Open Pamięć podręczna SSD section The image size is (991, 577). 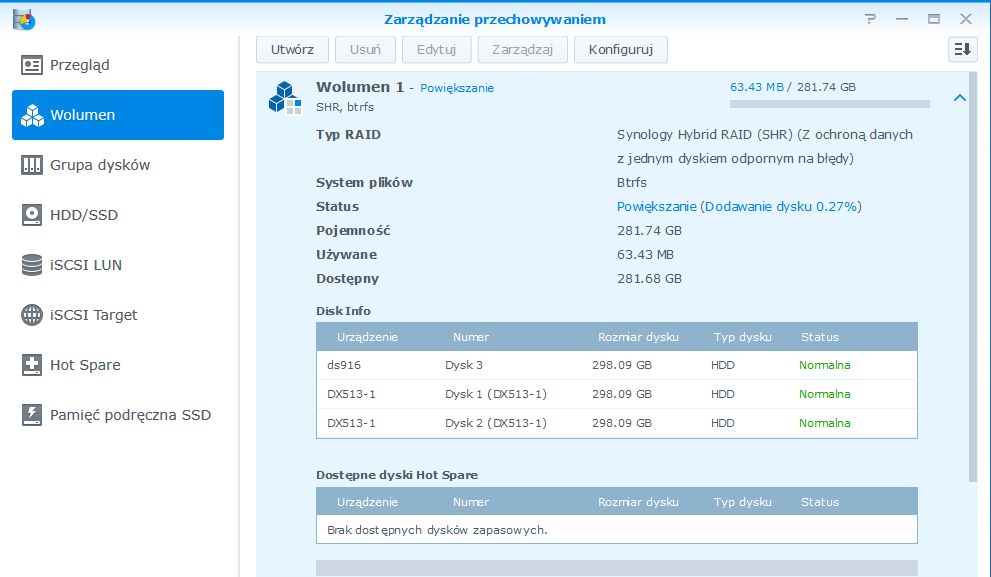tap(118, 415)
